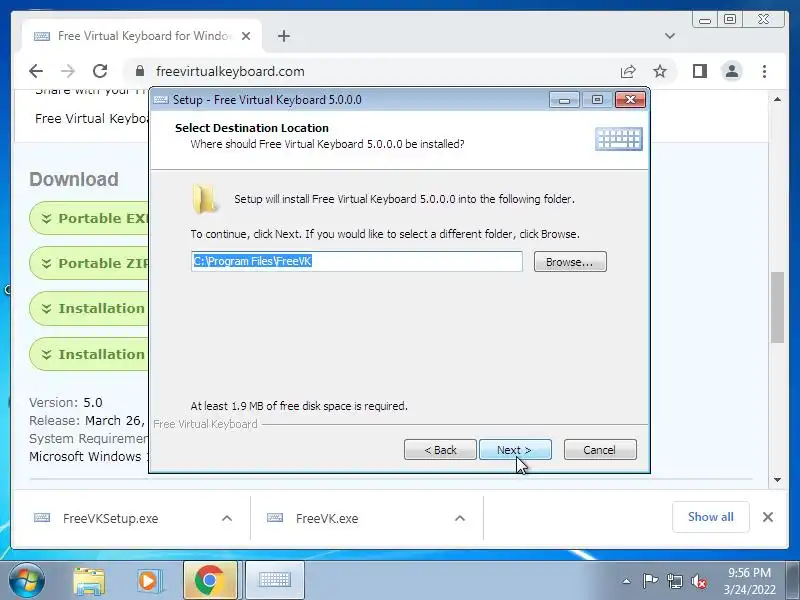Open the tab search dropdown chevron
Viewport: 800px width, 600px height.
[670, 36]
